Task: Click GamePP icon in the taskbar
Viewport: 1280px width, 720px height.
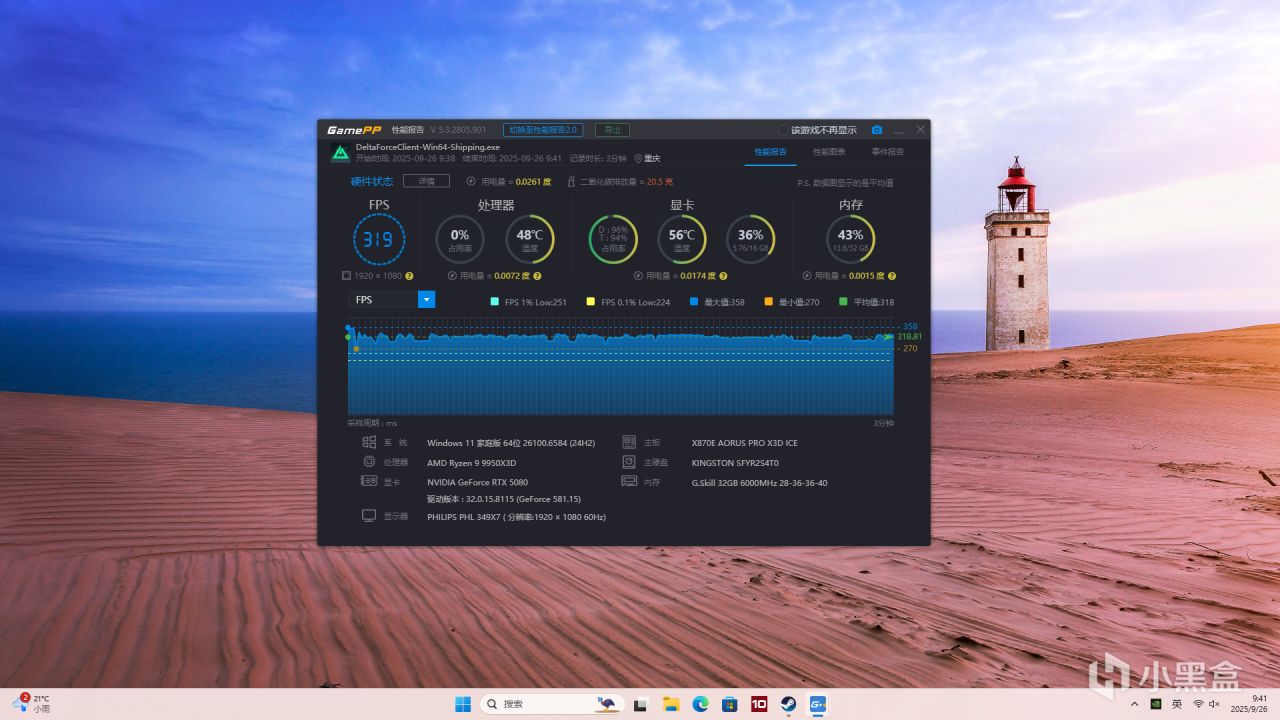Action: tap(817, 704)
